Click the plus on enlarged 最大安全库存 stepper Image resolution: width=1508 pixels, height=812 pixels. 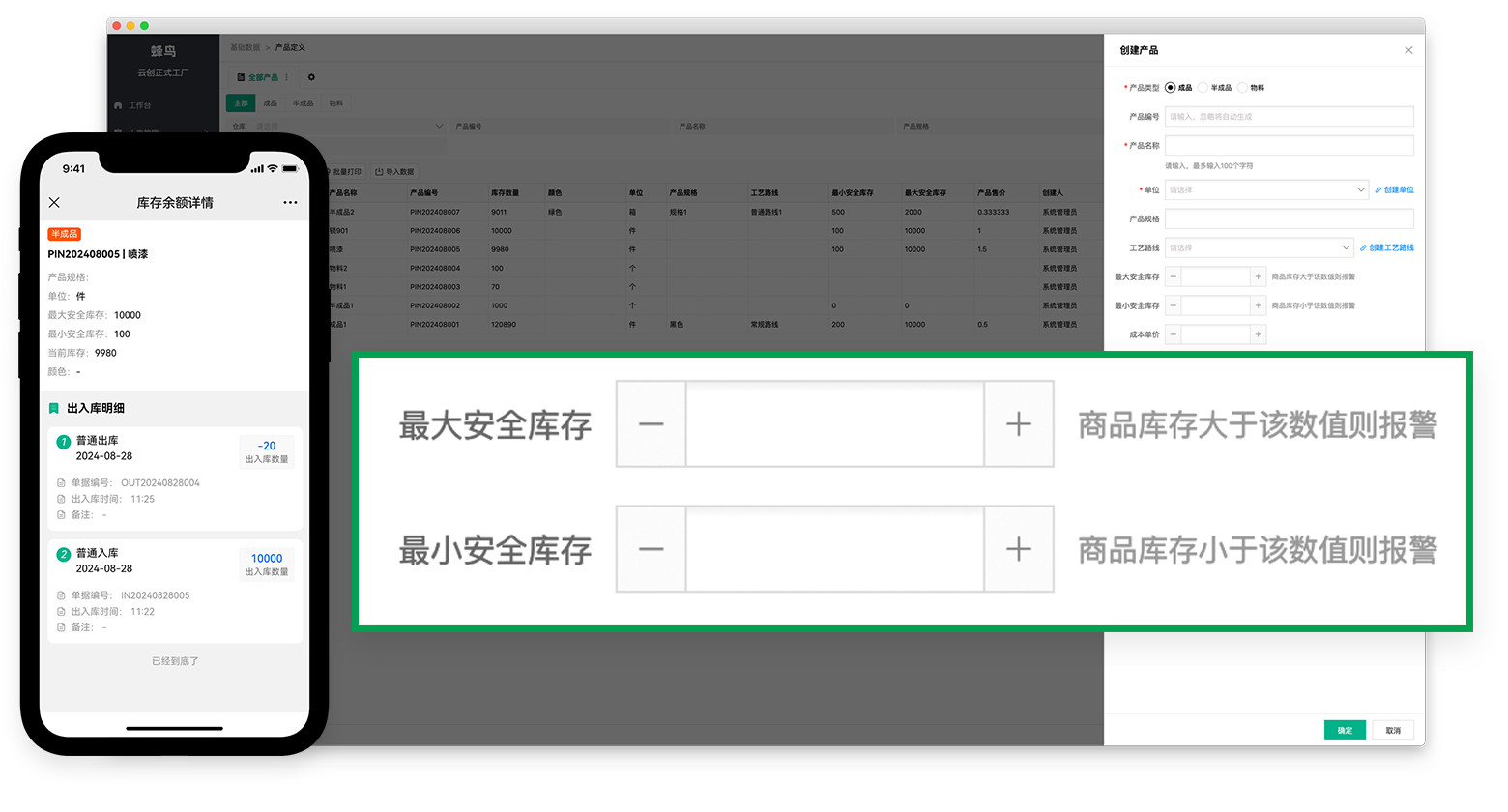[1019, 424]
